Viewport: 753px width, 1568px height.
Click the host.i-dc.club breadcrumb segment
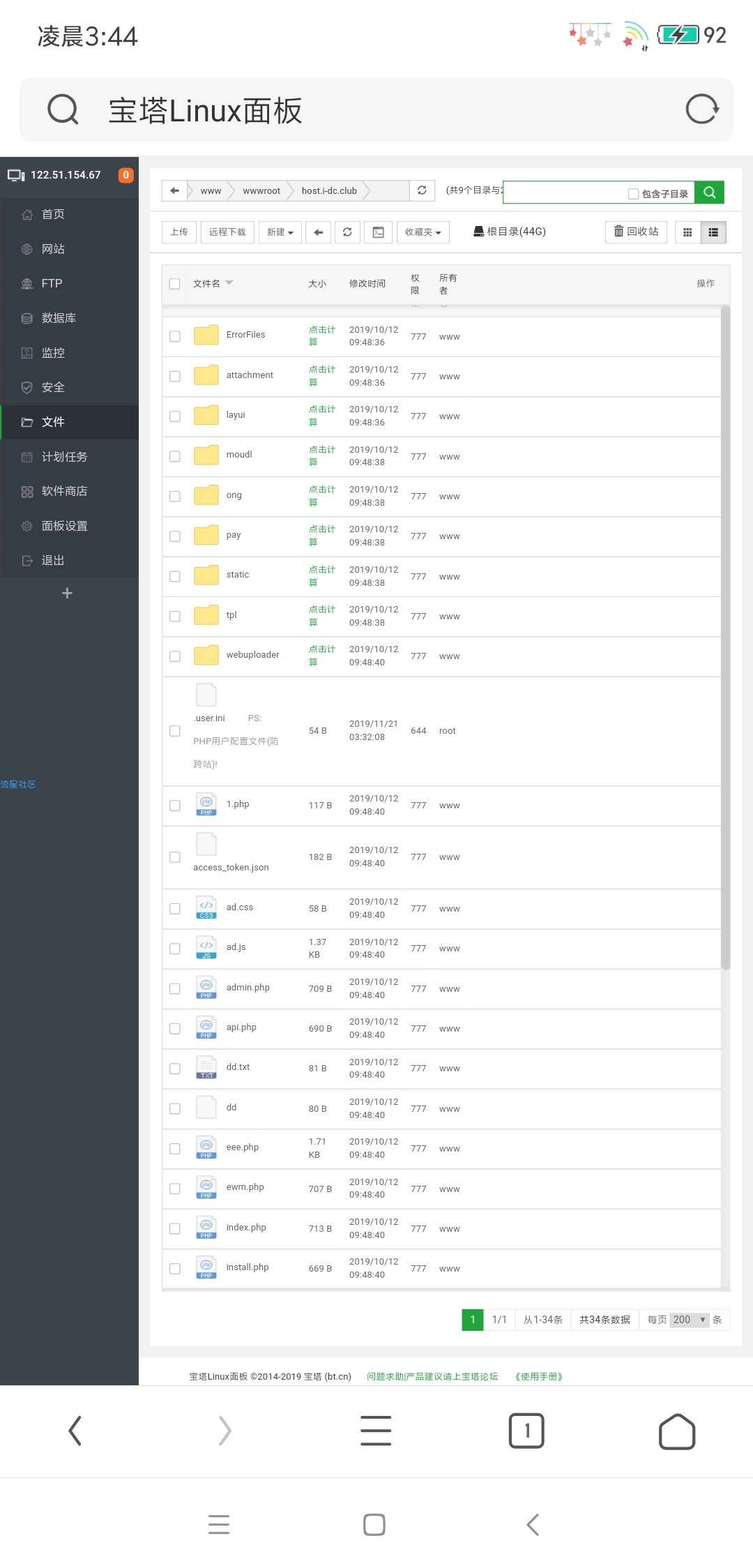click(x=329, y=190)
